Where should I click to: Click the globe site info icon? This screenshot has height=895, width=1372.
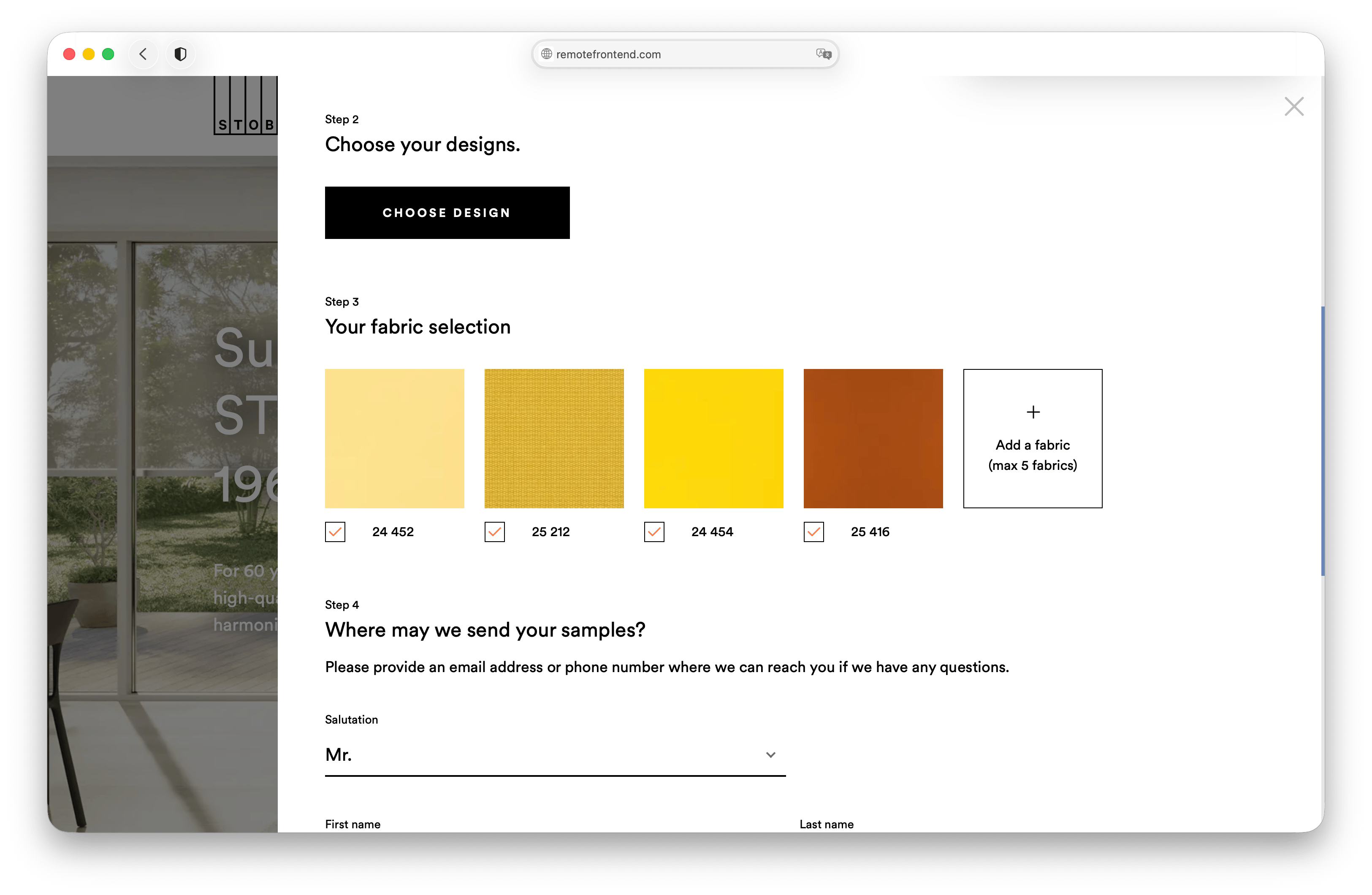click(x=547, y=54)
